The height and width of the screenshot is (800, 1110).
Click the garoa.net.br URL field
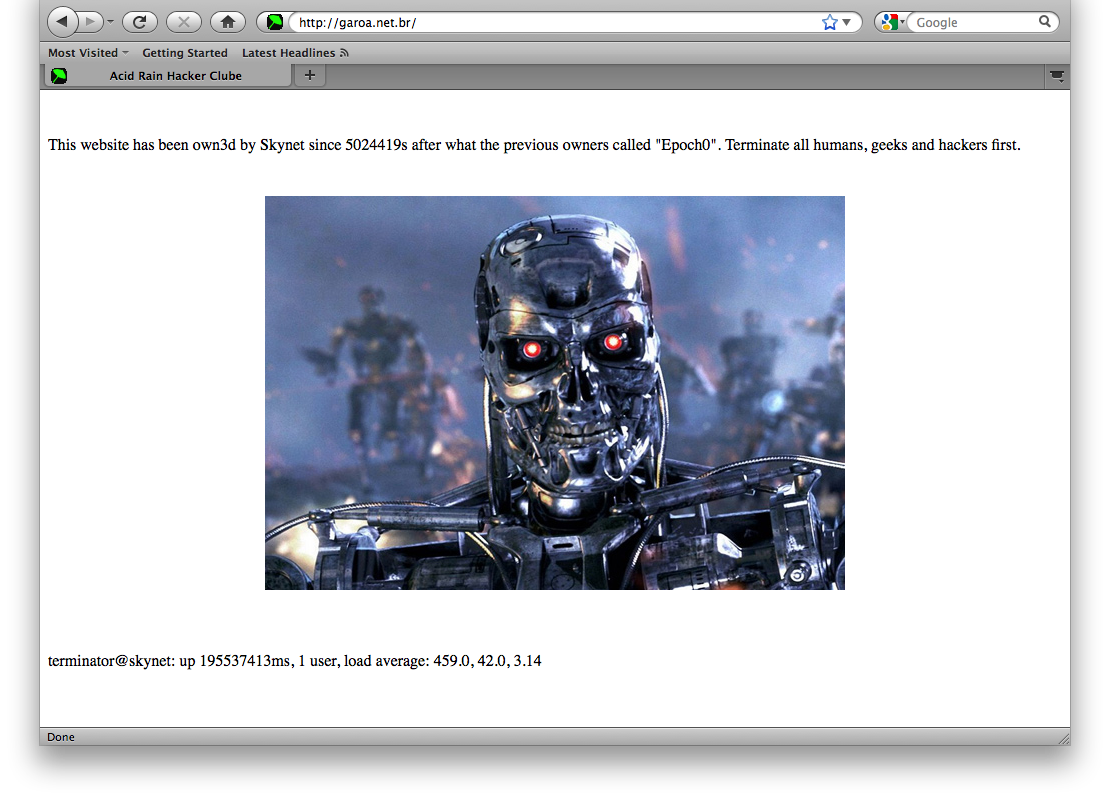click(x=554, y=23)
